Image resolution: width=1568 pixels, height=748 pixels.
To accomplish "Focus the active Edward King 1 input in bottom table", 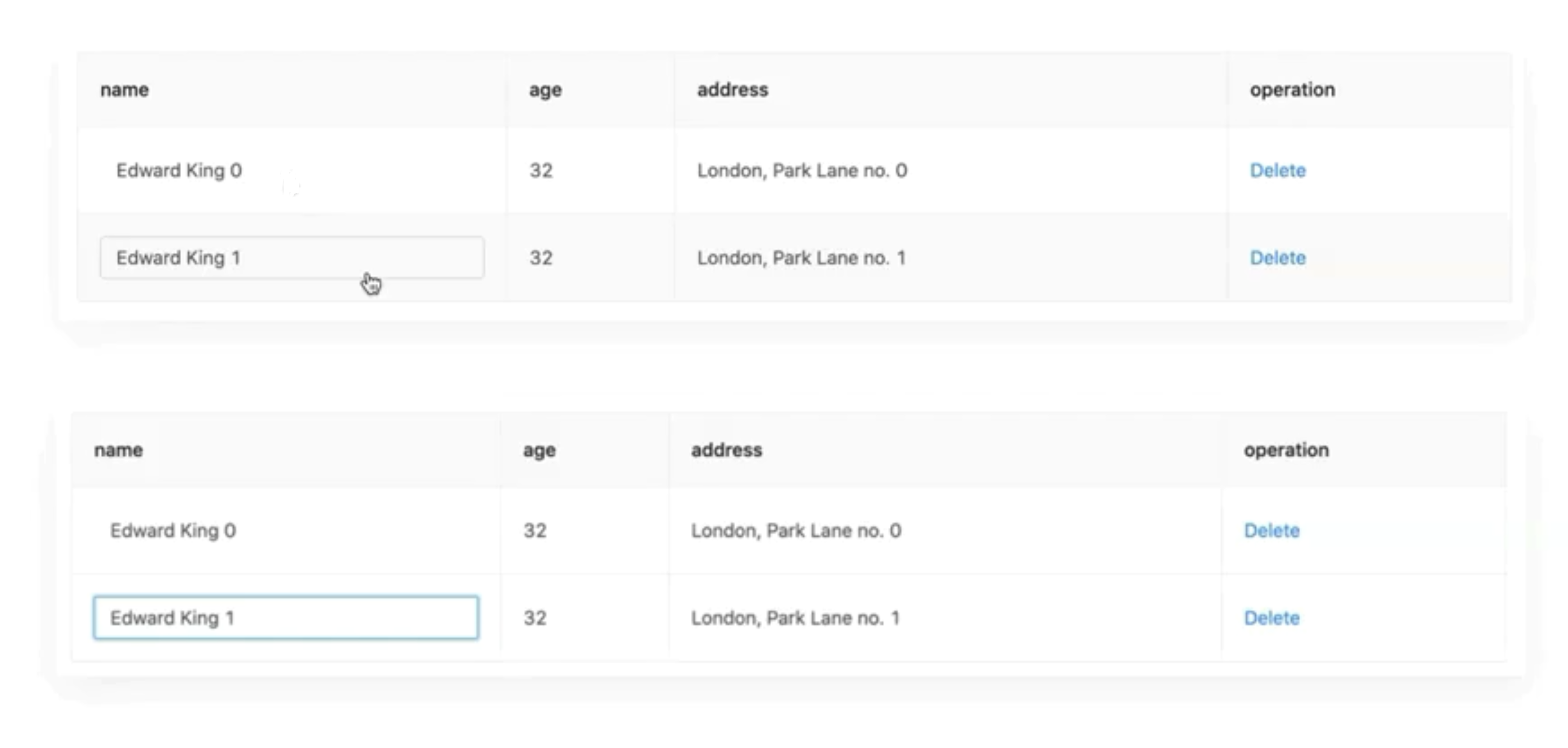I will pos(285,618).
